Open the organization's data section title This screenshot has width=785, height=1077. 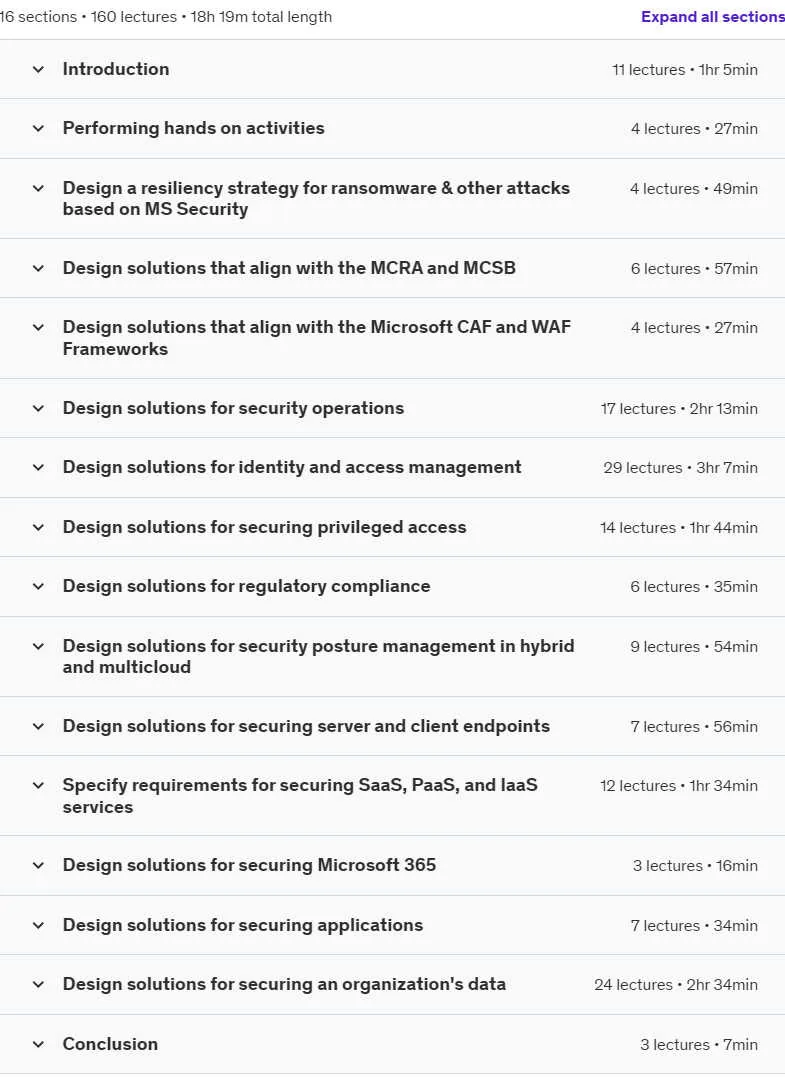pyautogui.click(x=284, y=984)
